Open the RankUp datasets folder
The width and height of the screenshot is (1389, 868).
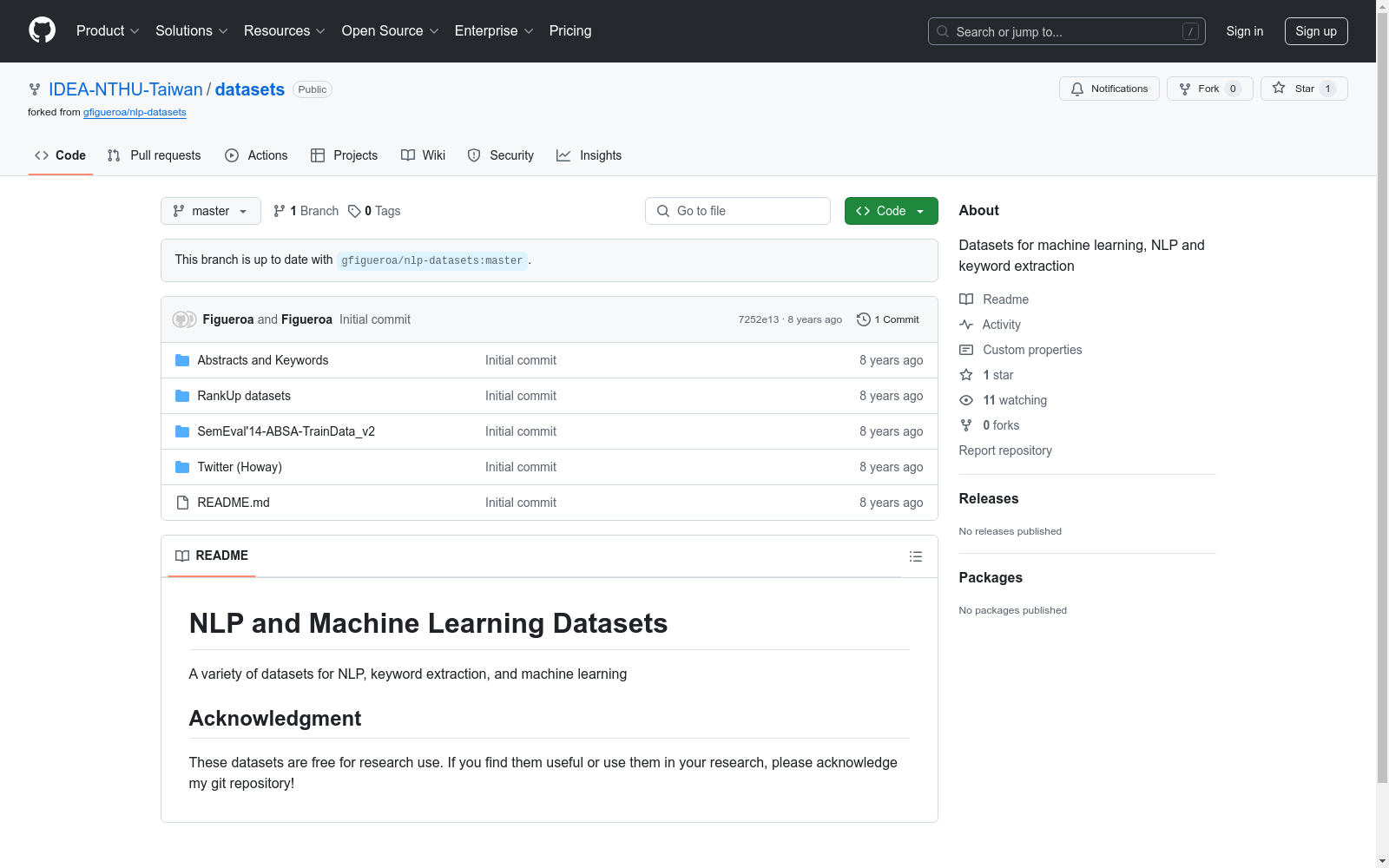(x=244, y=396)
